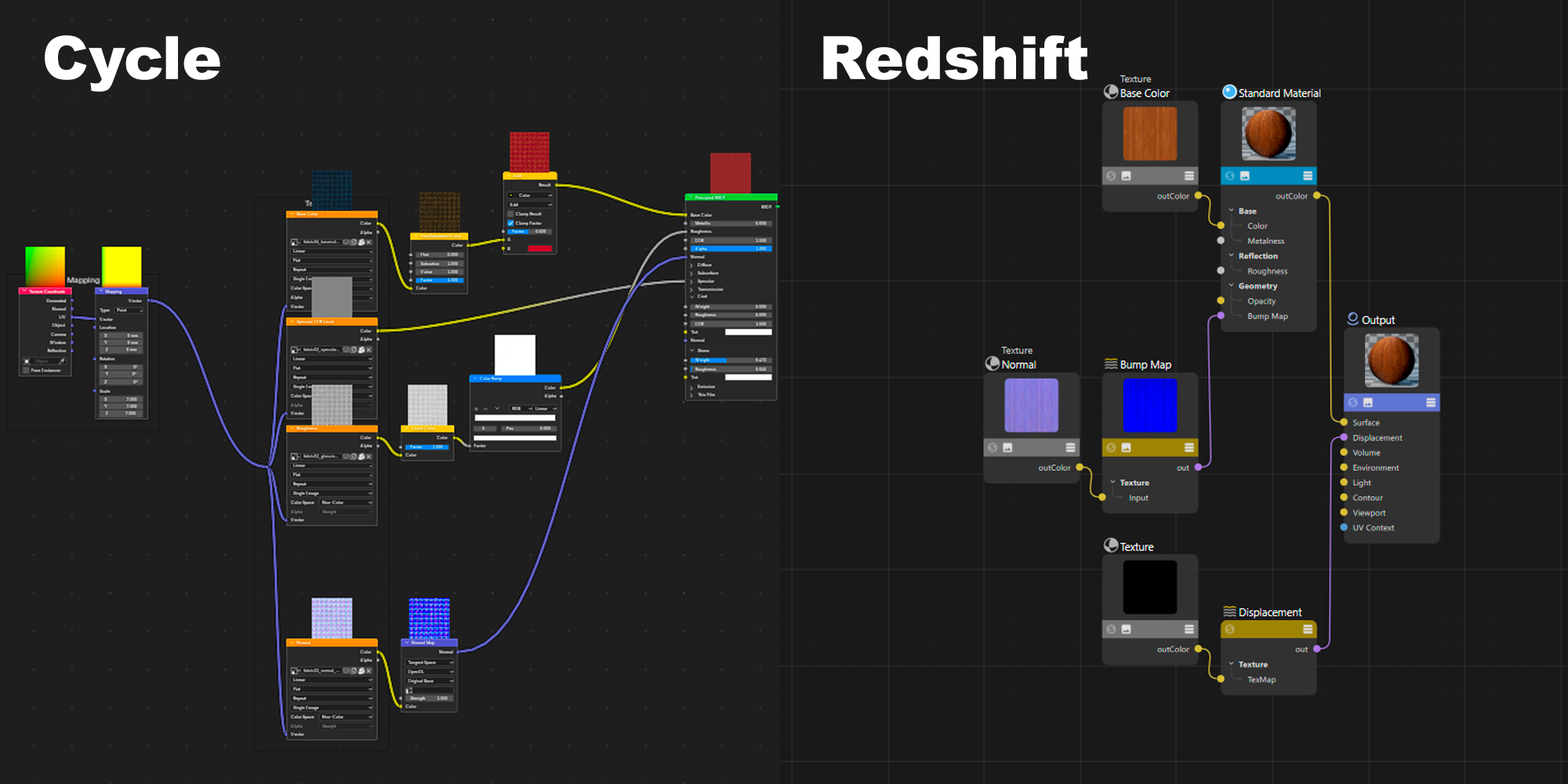Click the blue preview on Bump Map node
This screenshot has width=1568, height=784.
click(x=1149, y=405)
